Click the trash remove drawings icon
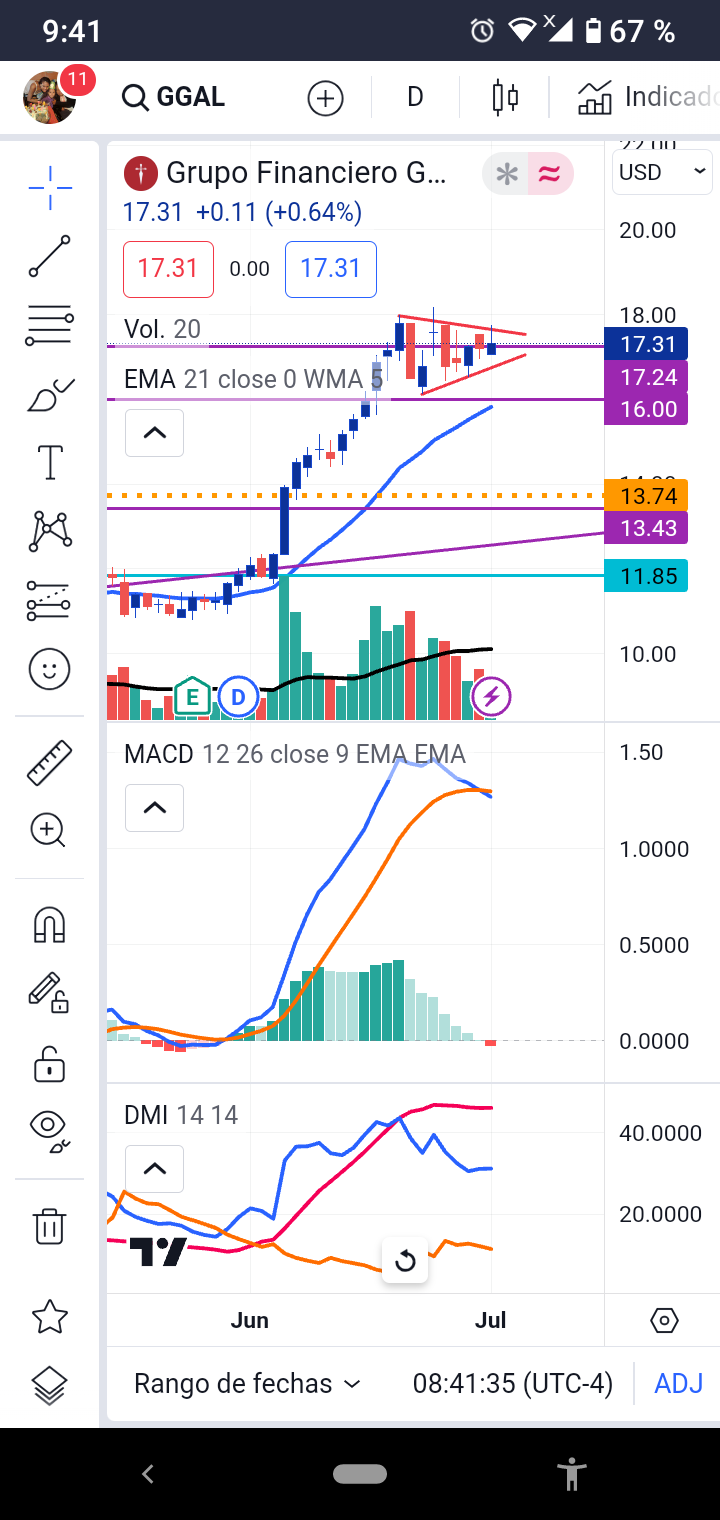The image size is (720, 1520). (x=49, y=1225)
